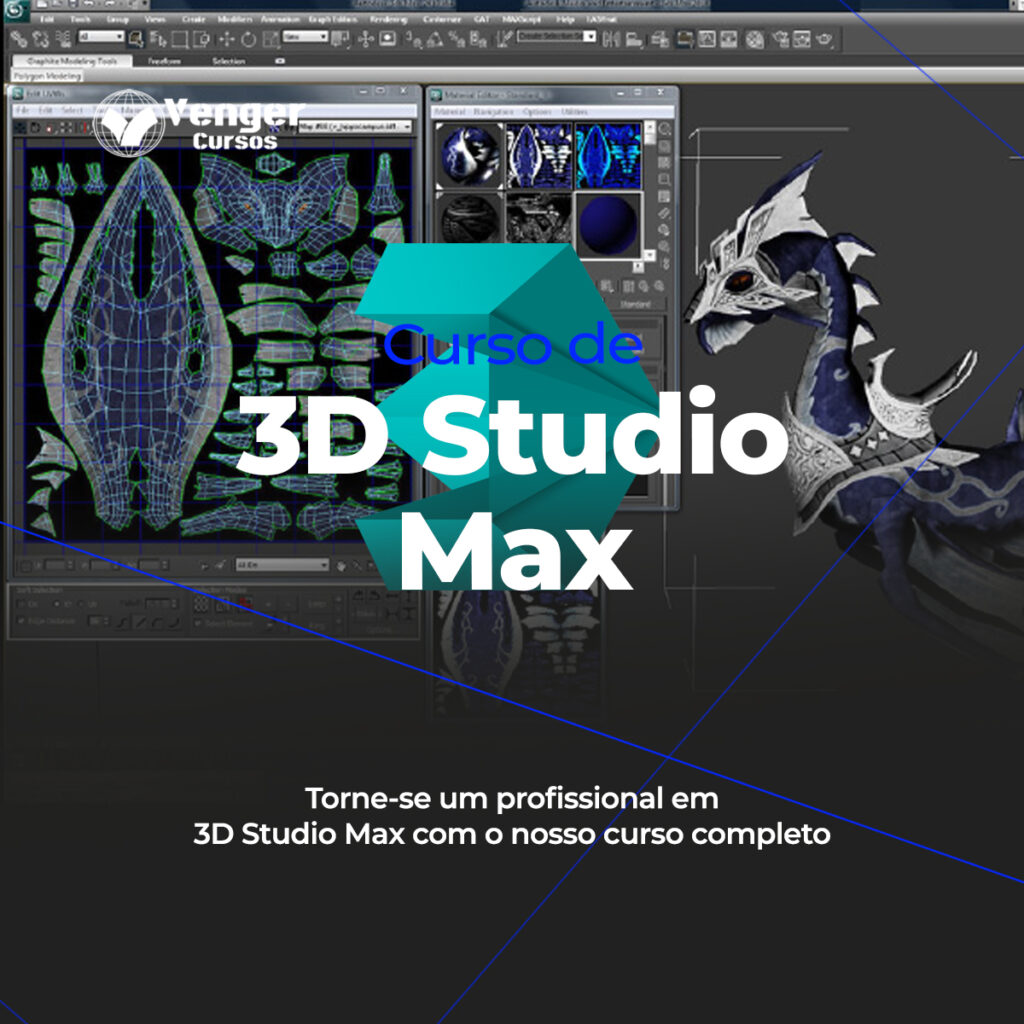Open the Navigation menu in Material Editor
1024x1024 pixels.
click(493, 112)
